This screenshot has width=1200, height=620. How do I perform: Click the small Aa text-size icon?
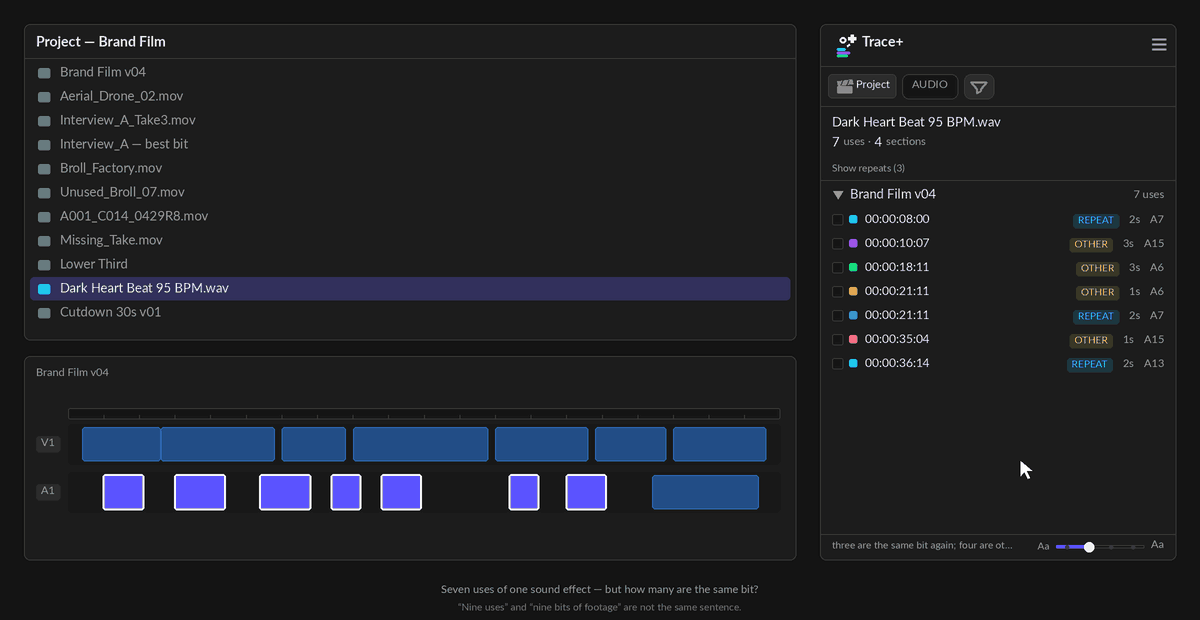tap(1043, 547)
